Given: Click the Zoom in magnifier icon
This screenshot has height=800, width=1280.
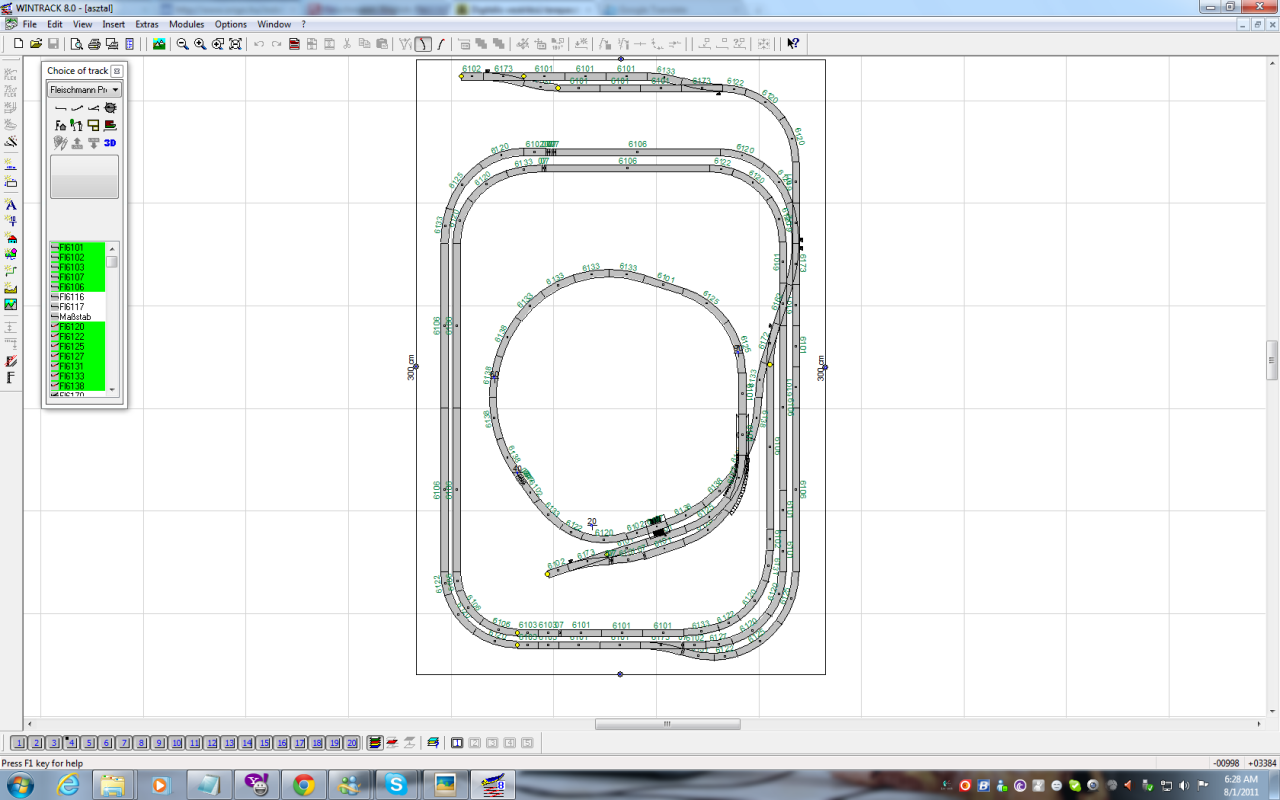Looking at the screenshot, I should tap(200, 44).
